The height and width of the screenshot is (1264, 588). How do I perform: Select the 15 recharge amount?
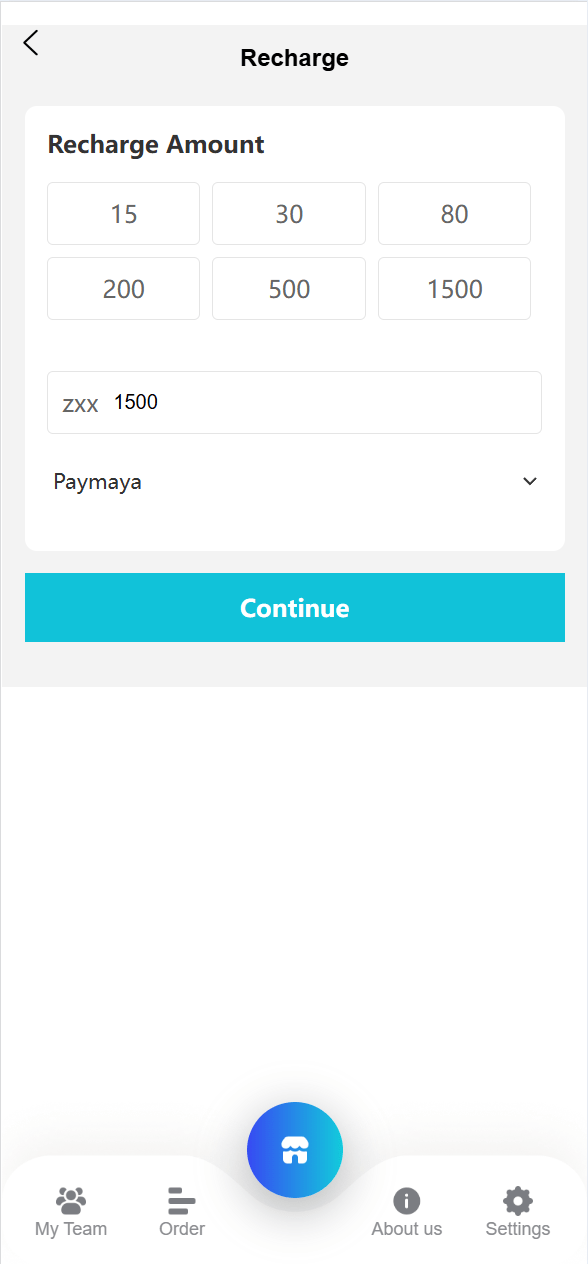[124, 214]
